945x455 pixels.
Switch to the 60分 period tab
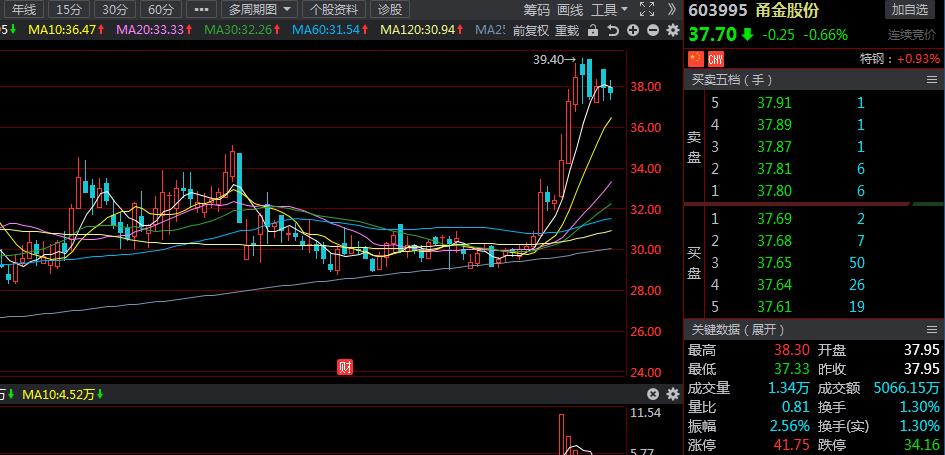160,9
